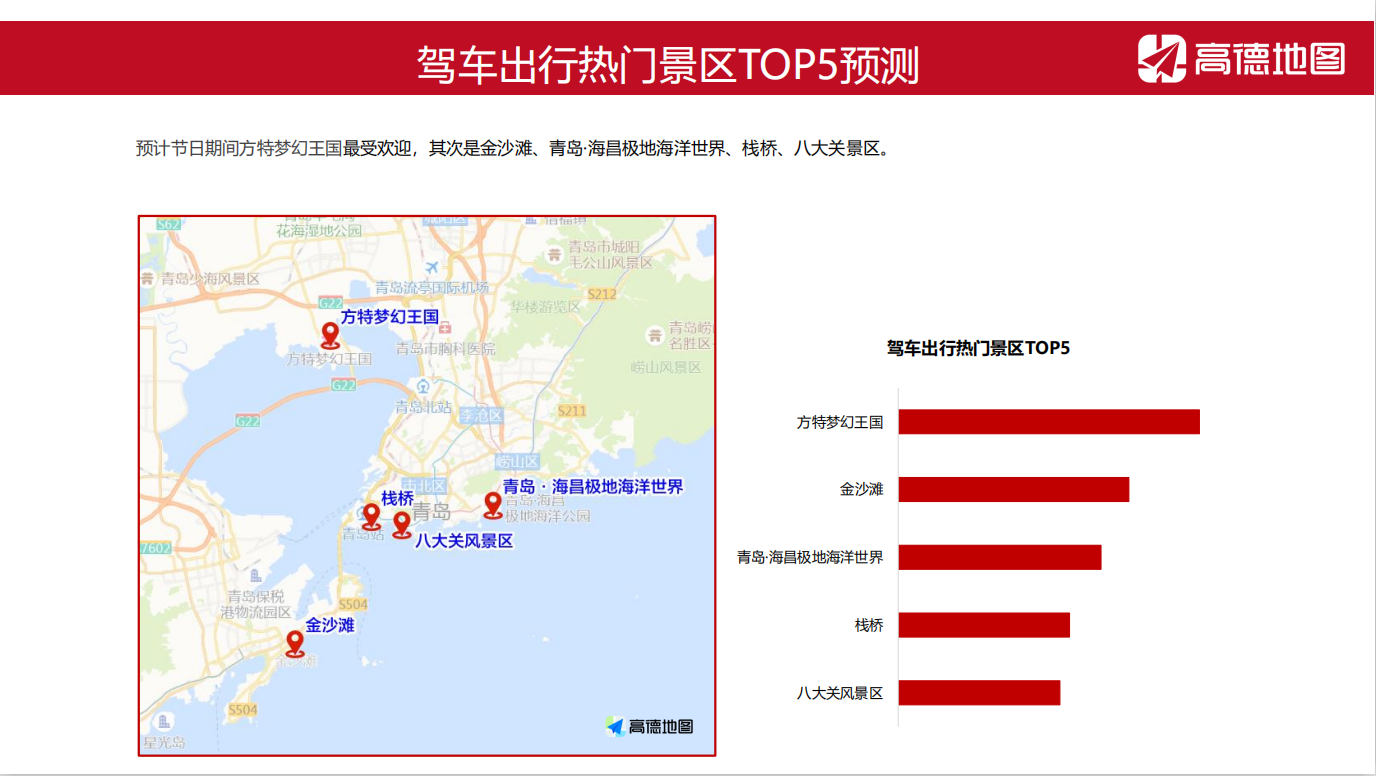Click the icon above 星光岛 label

pos(164,721)
